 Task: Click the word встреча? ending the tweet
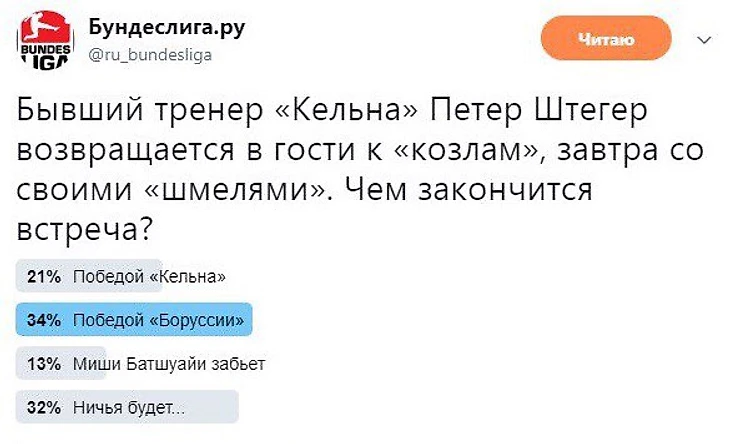pyautogui.click(x=85, y=229)
